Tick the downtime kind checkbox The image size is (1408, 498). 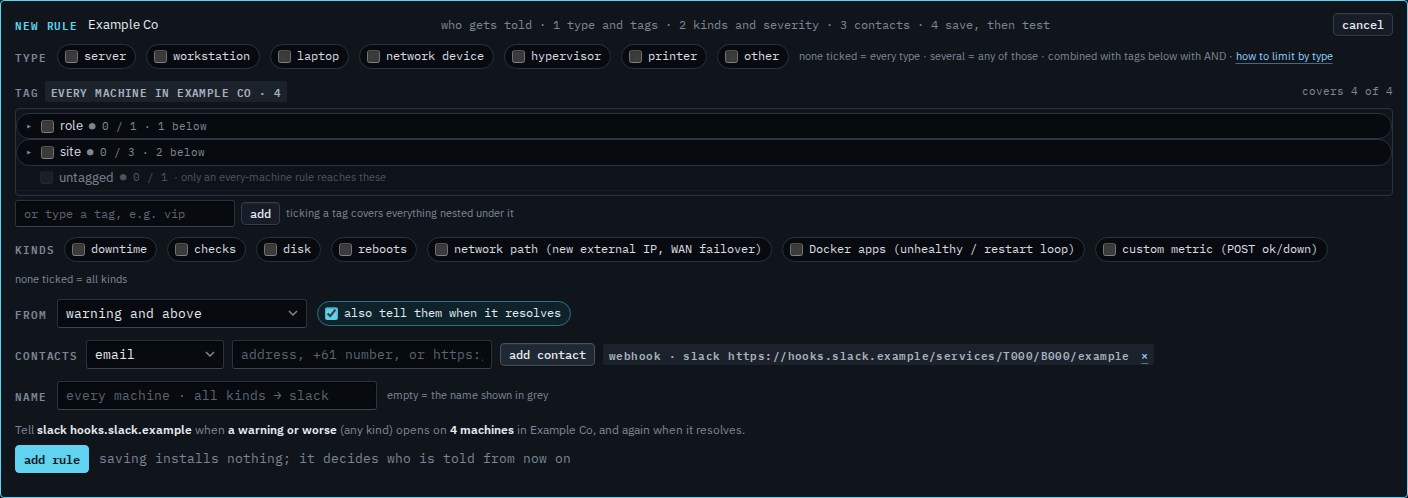tap(78, 250)
